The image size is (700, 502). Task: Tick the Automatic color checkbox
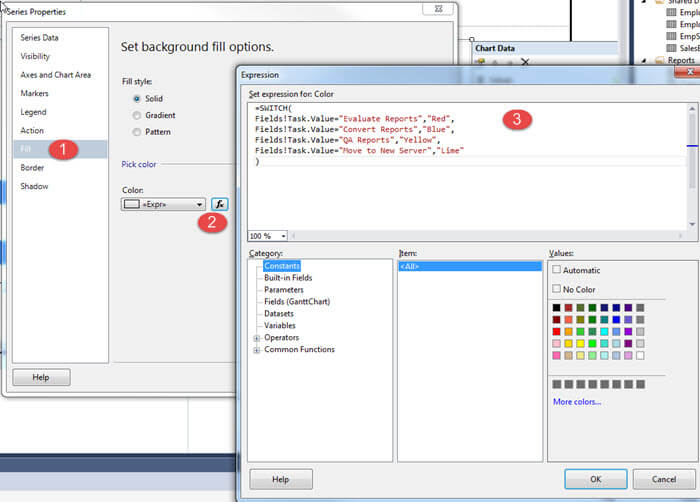click(x=556, y=269)
